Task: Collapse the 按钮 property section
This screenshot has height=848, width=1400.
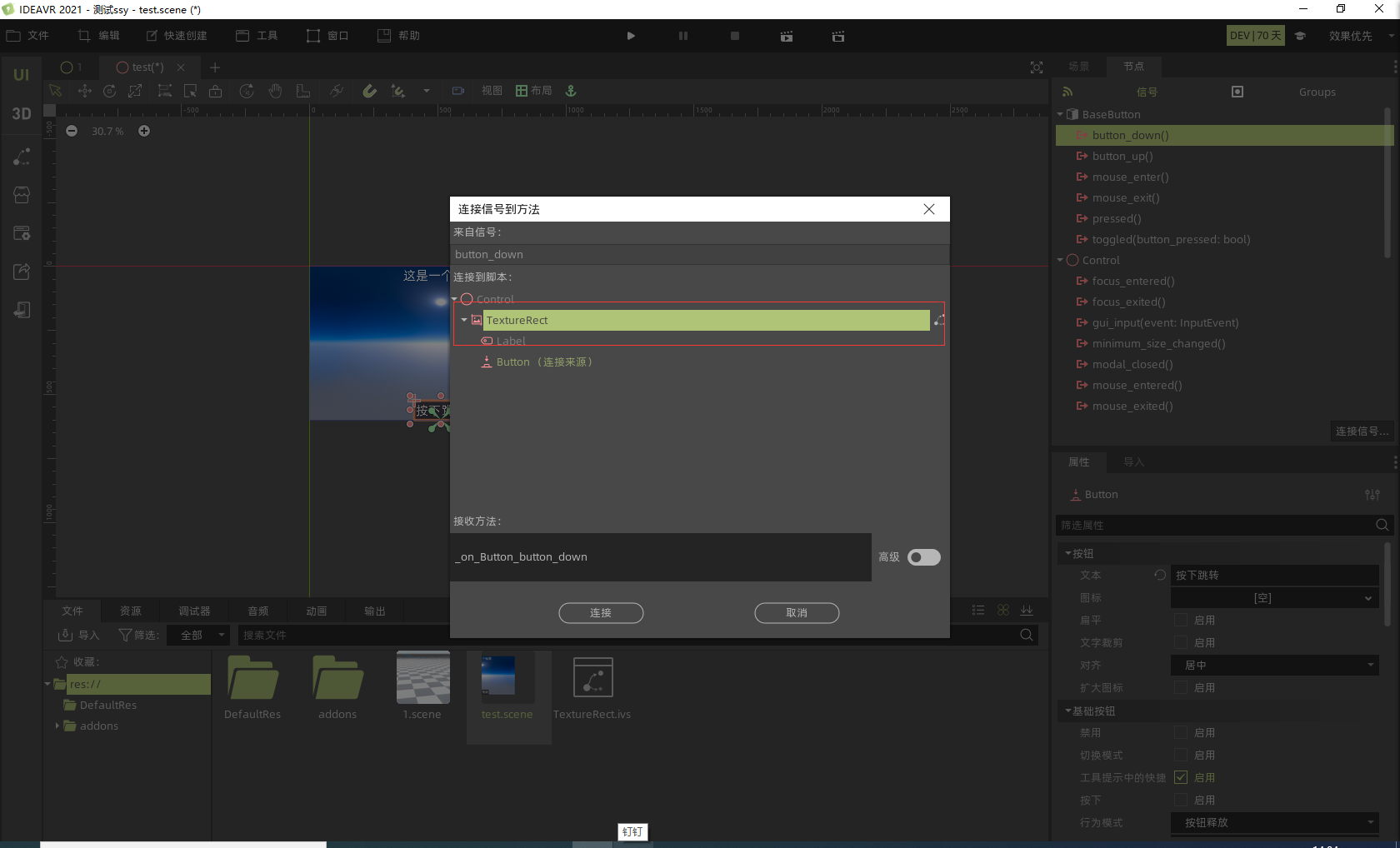Action: tap(1067, 553)
